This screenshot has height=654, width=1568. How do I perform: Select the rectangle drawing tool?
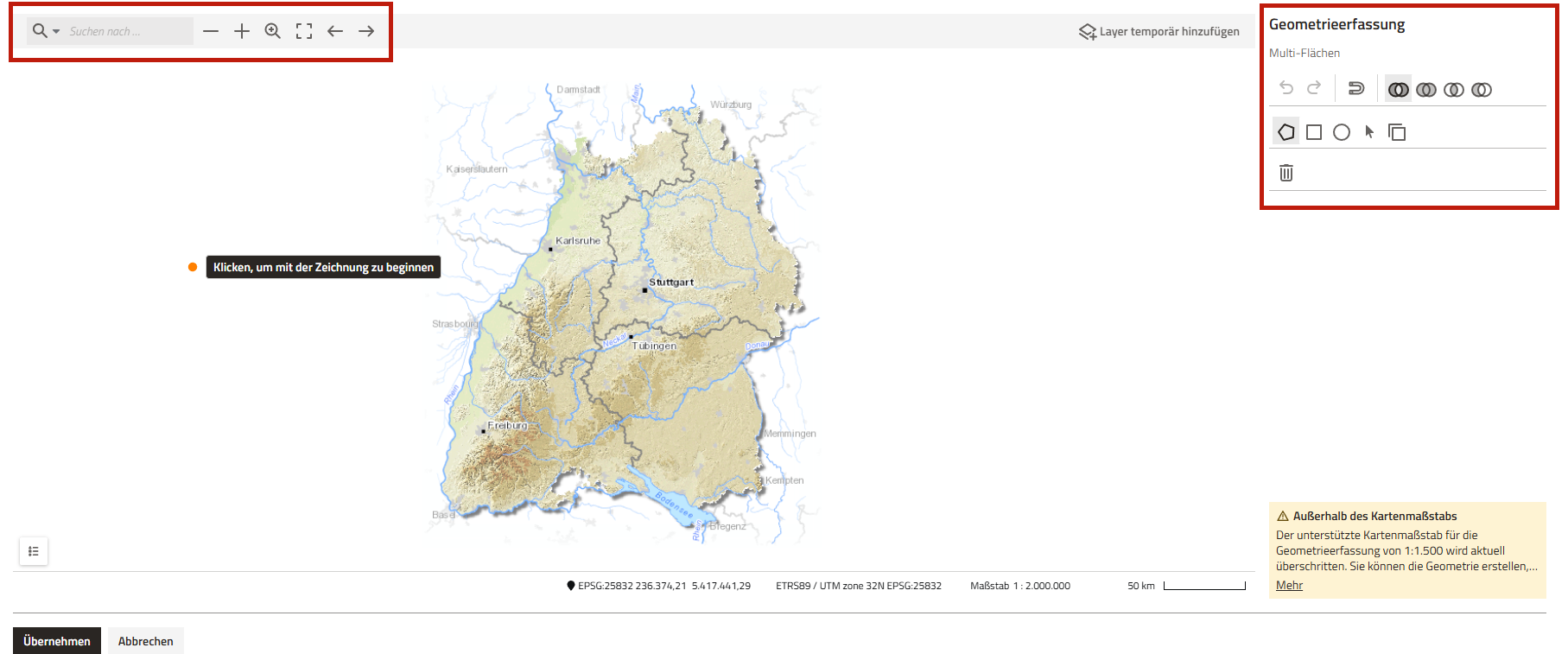pos(1313,132)
